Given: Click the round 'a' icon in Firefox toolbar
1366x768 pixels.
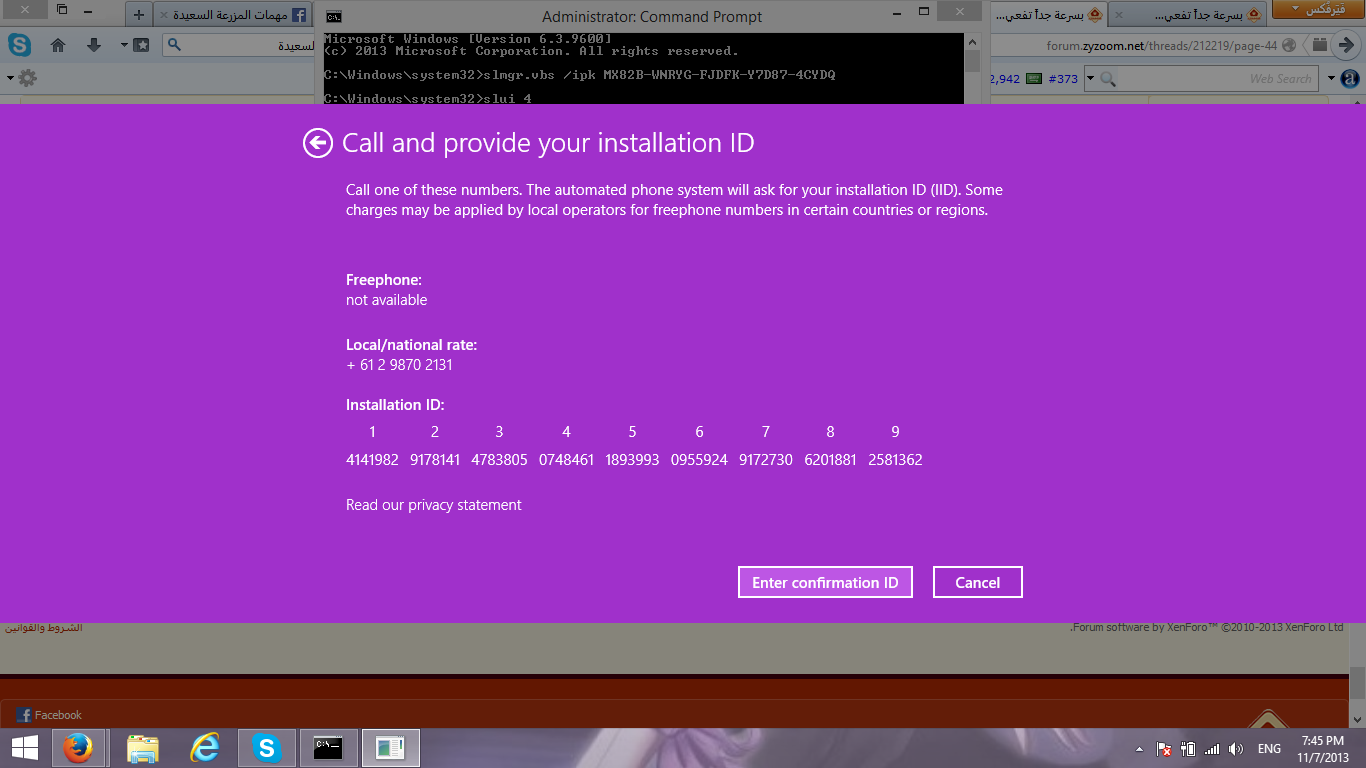Looking at the screenshot, I should (x=1351, y=79).
